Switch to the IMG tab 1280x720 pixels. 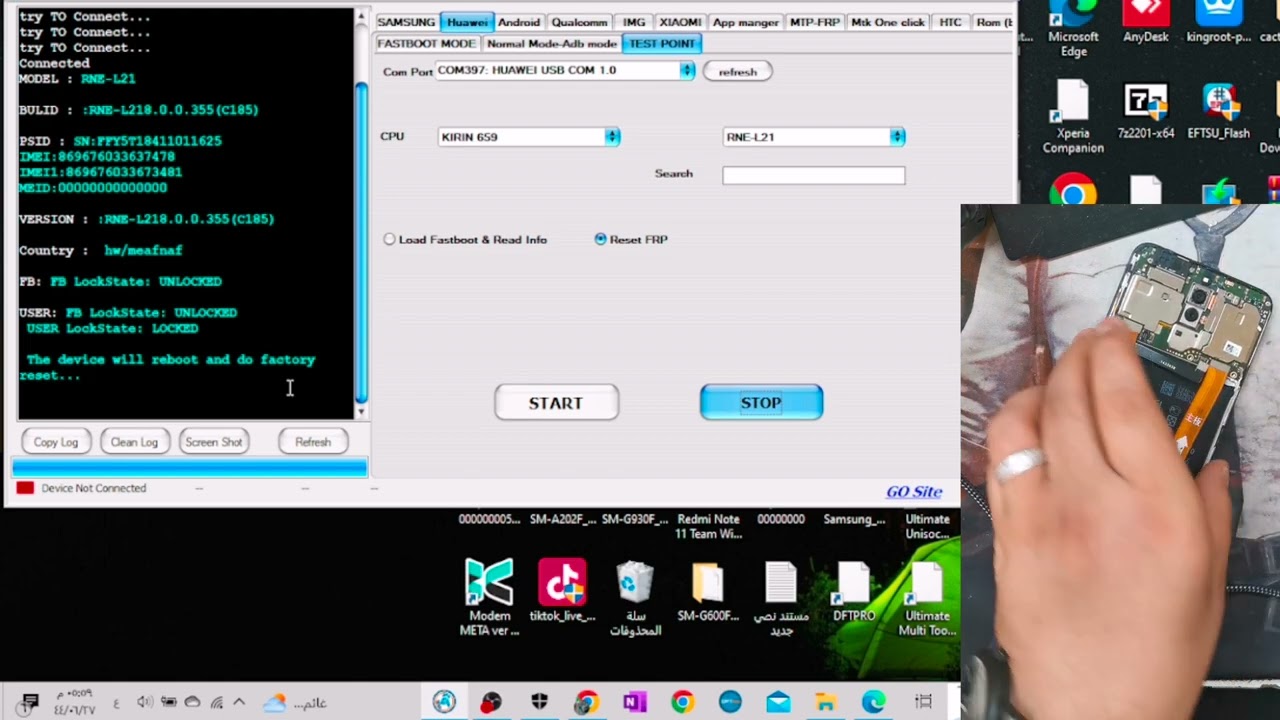[634, 22]
